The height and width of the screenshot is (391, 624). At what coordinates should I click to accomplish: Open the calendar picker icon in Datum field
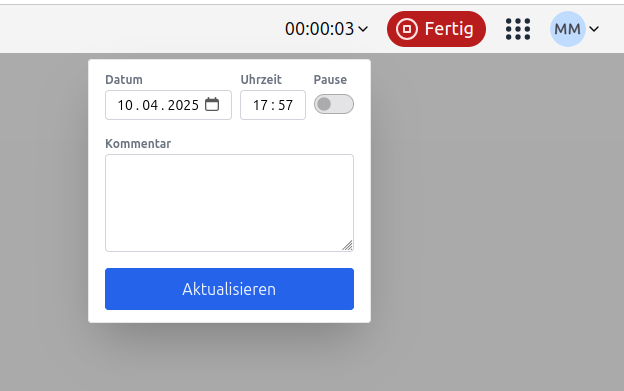click(x=212, y=105)
